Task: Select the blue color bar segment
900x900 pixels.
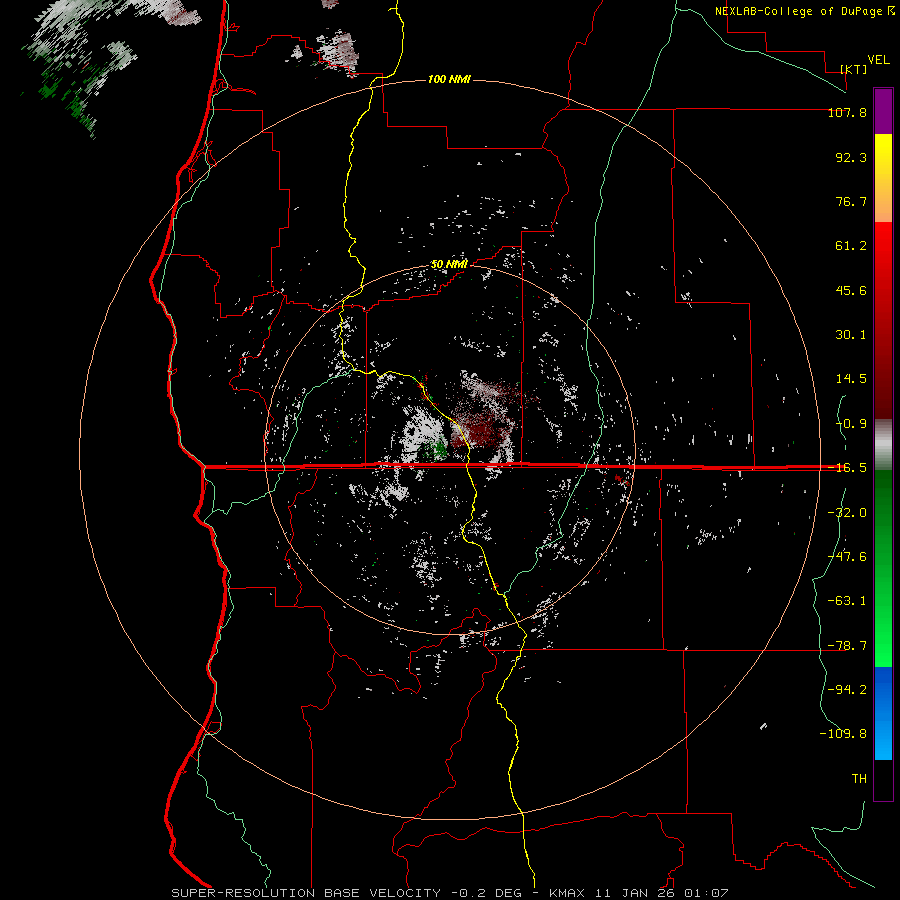Action: click(883, 713)
